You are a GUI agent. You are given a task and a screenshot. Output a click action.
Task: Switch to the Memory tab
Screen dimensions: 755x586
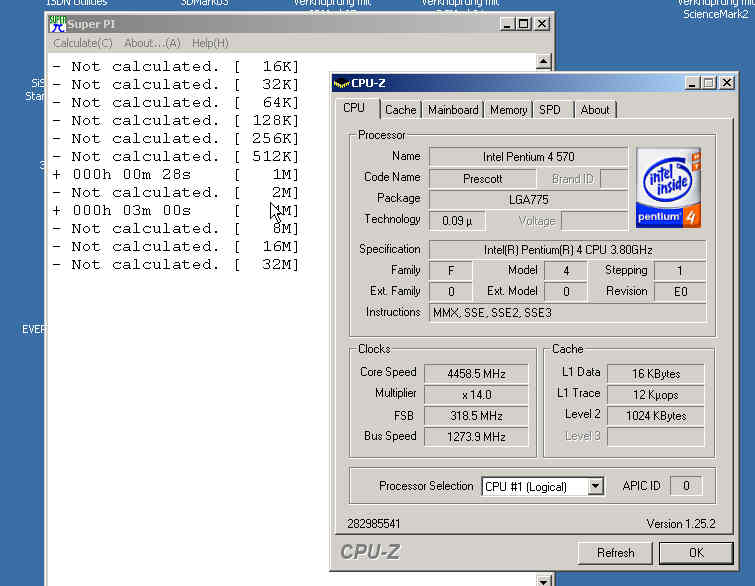tap(508, 110)
